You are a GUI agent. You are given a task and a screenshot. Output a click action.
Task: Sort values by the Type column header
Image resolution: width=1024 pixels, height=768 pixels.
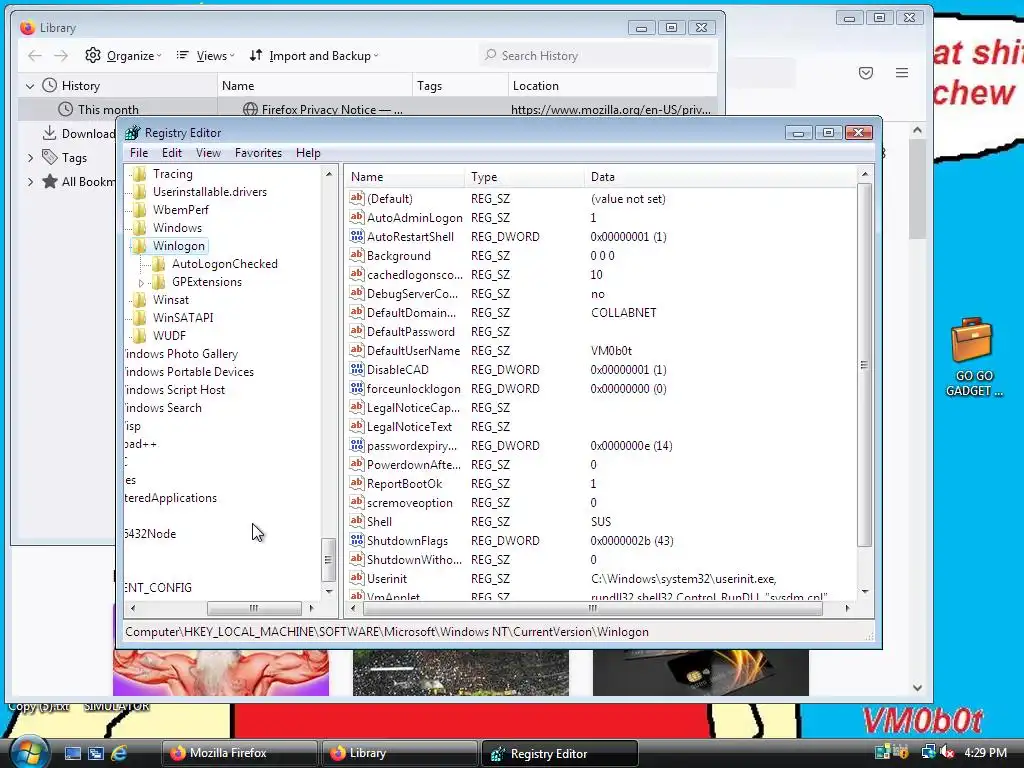(x=524, y=177)
